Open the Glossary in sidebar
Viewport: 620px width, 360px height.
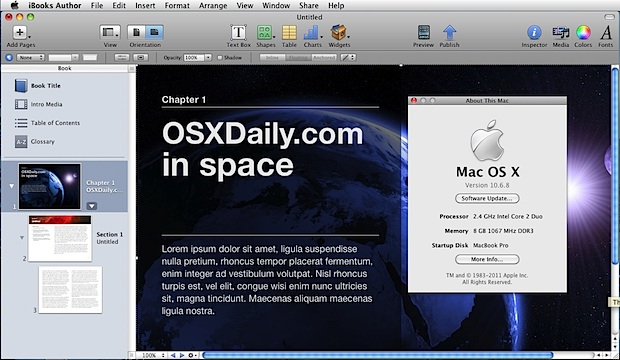click(35, 142)
